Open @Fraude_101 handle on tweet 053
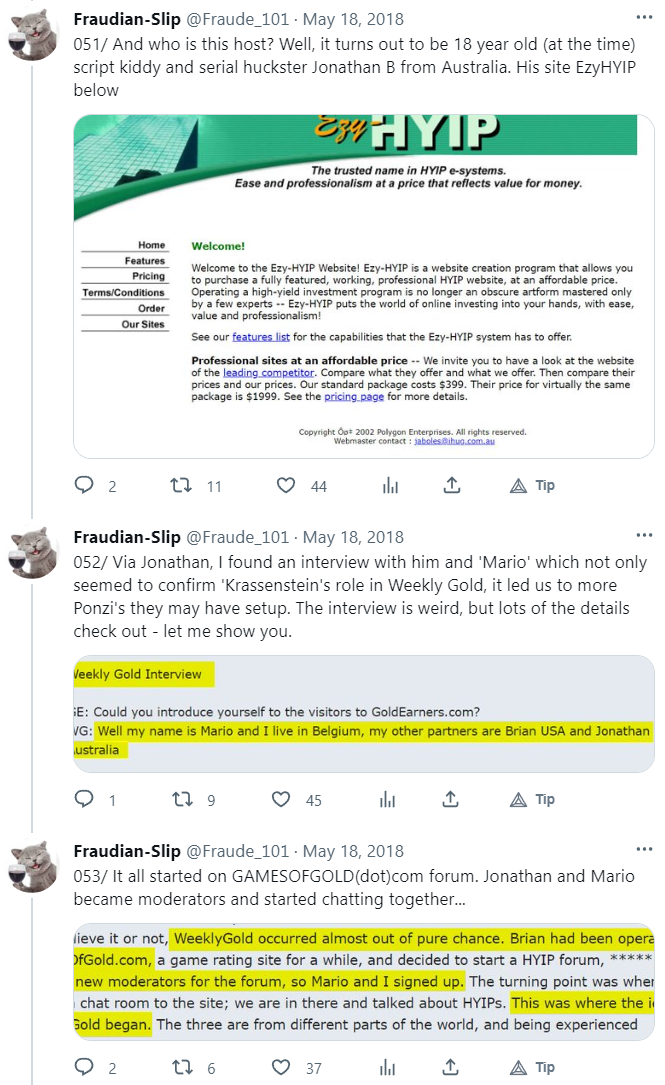 point(238,851)
